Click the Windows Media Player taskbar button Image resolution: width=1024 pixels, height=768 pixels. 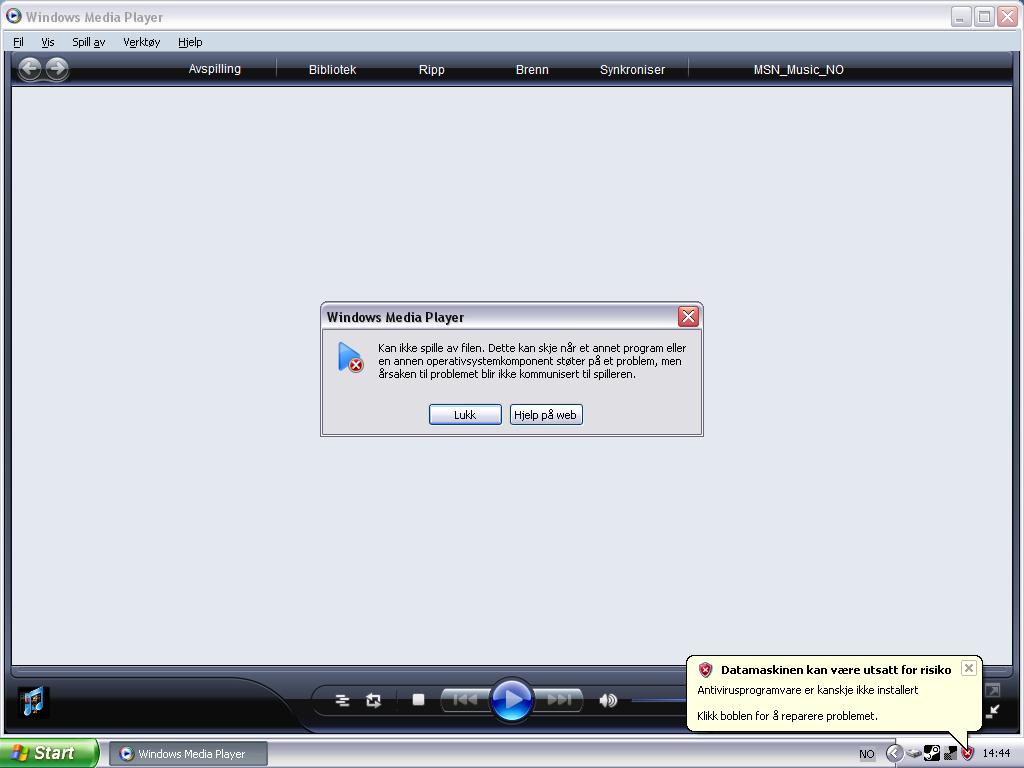(x=188, y=754)
